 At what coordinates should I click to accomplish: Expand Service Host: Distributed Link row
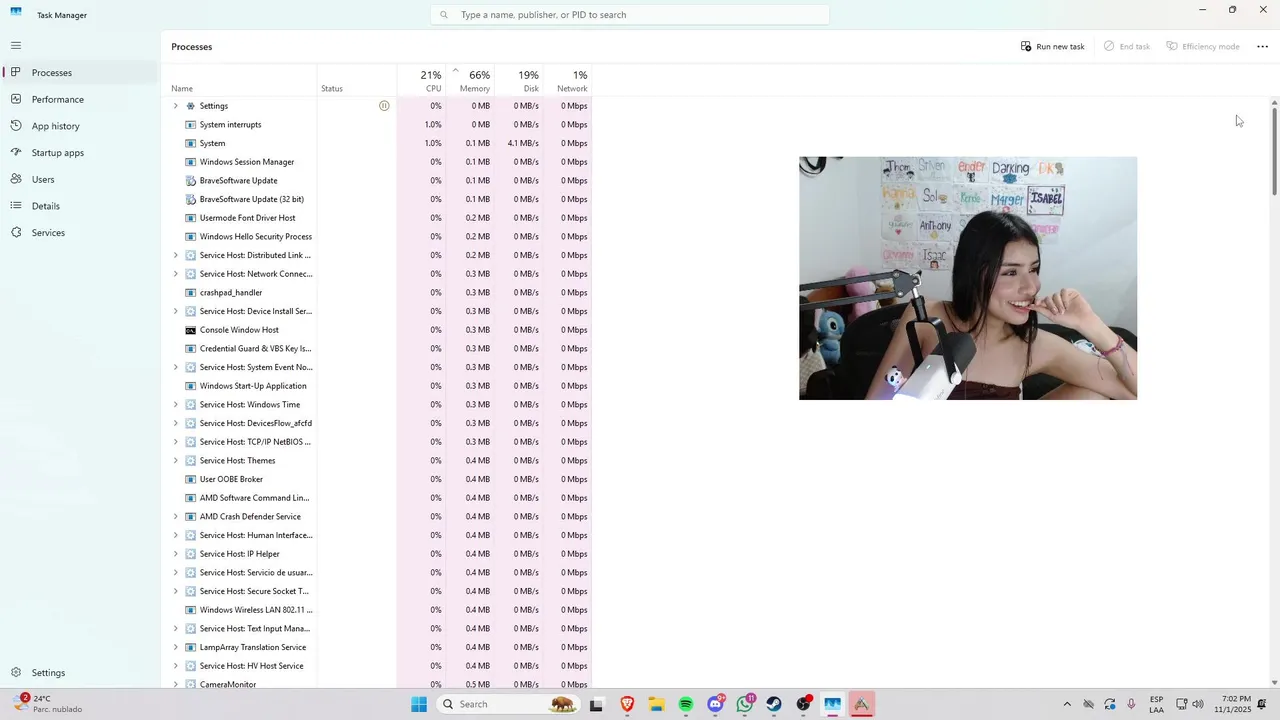(x=176, y=255)
